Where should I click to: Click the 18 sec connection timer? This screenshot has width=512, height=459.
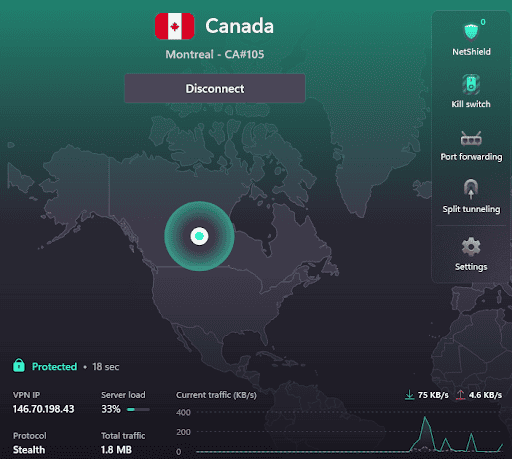[106, 367]
